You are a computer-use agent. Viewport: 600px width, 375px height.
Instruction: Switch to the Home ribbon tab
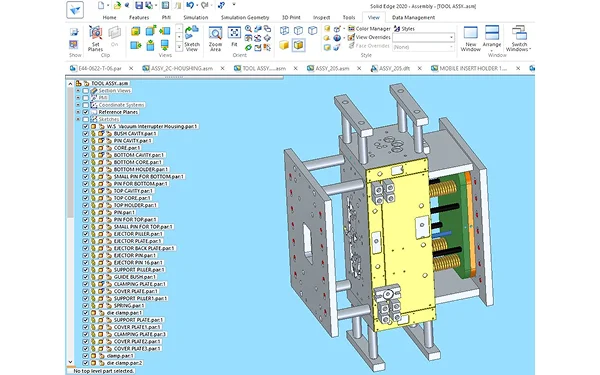pyautogui.click(x=109, y=17)
